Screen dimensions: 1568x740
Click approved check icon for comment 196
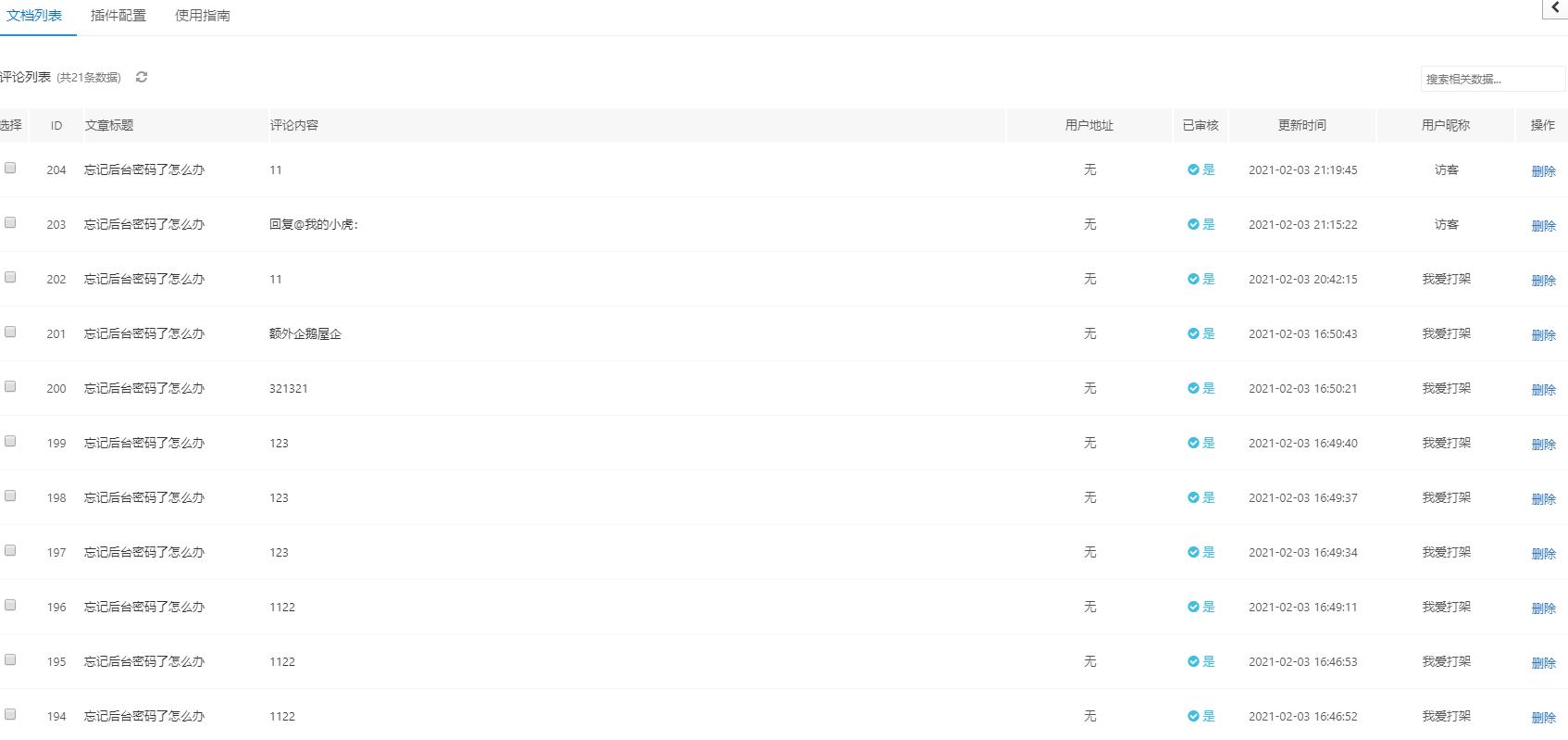coord(1193,607)
